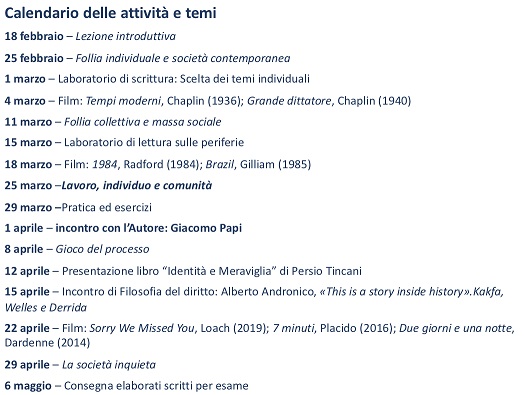Click the film title Grande dittatore
The height and width of the screenshot is (395, 525).
(289, 101)
